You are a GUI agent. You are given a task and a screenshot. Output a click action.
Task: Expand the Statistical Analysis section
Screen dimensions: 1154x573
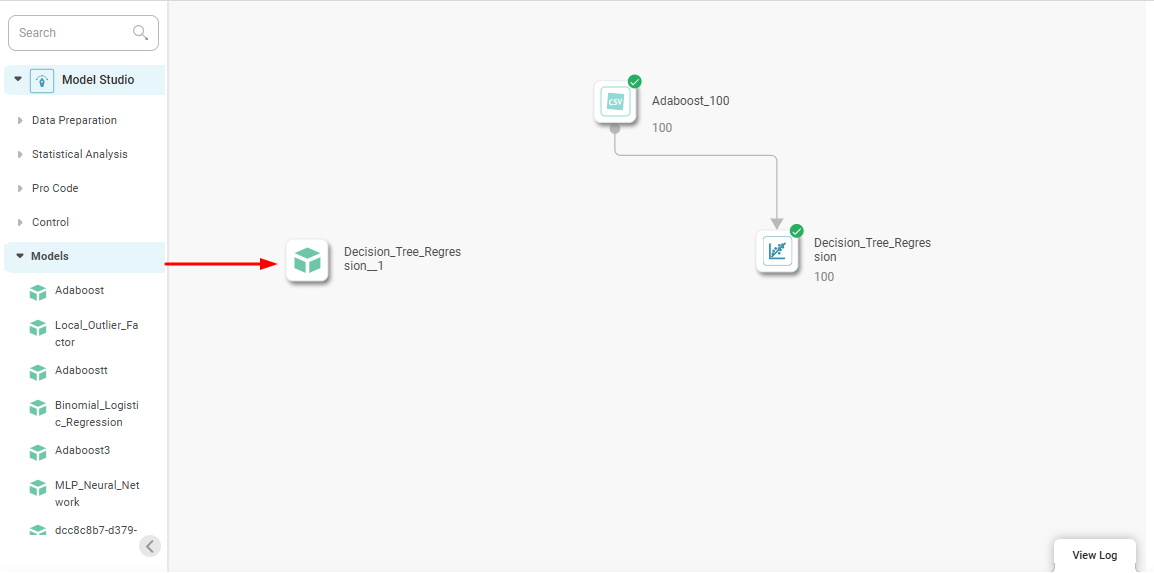pos(20,155)
